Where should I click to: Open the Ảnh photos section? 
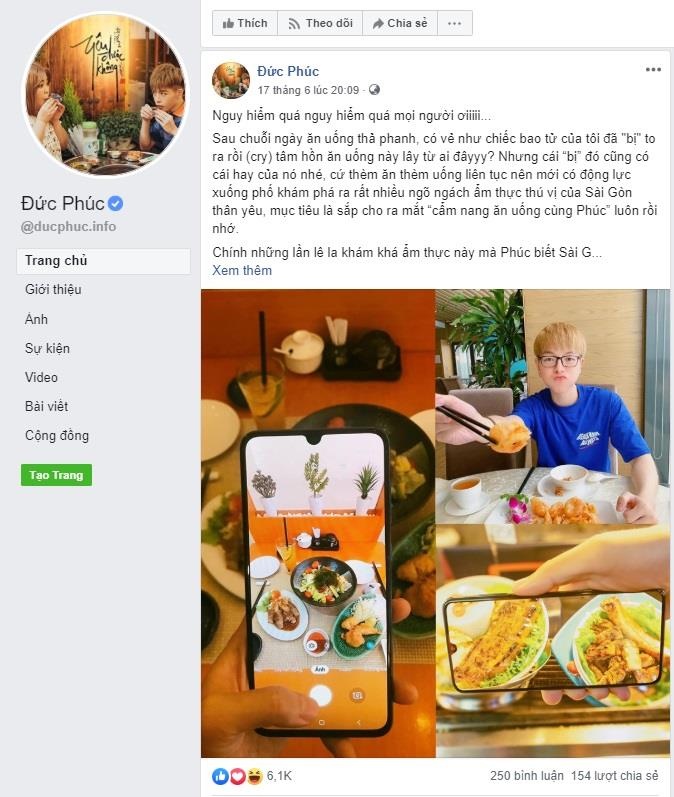36,319
